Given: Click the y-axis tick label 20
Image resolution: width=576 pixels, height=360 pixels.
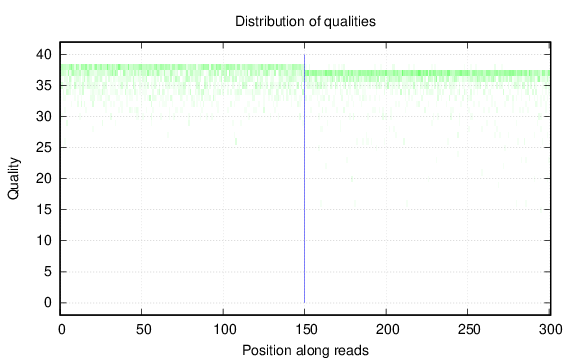Looking at the screenshot, I should click(44, 179).
